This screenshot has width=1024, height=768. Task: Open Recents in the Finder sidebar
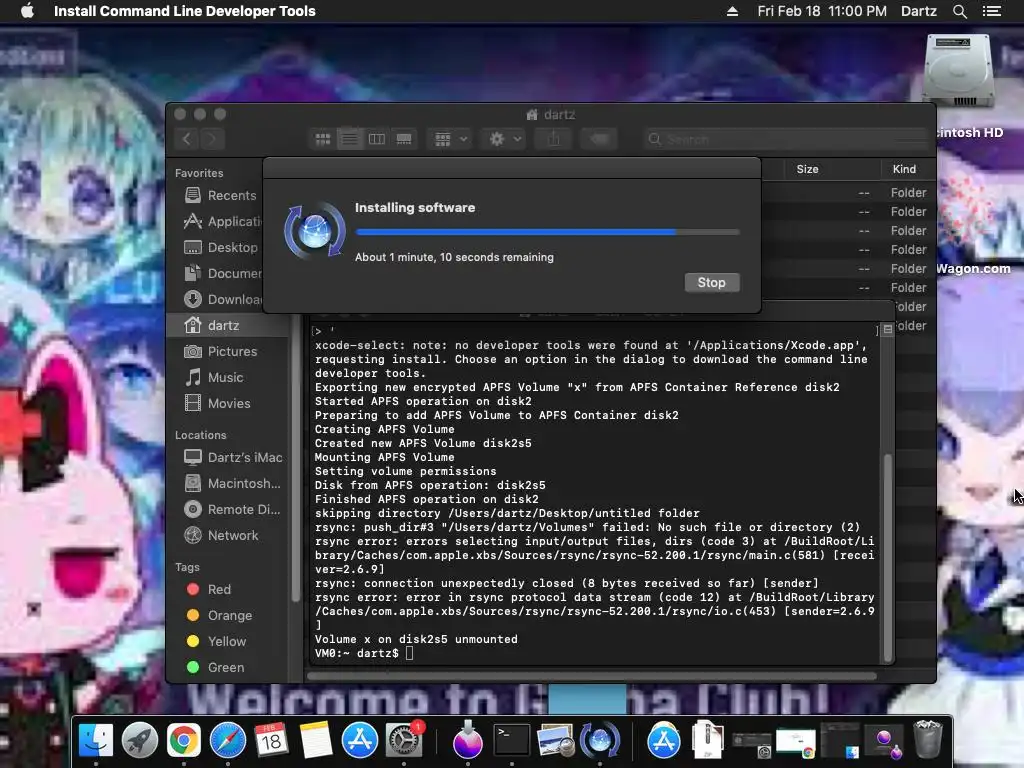click(x=222, y=195)
